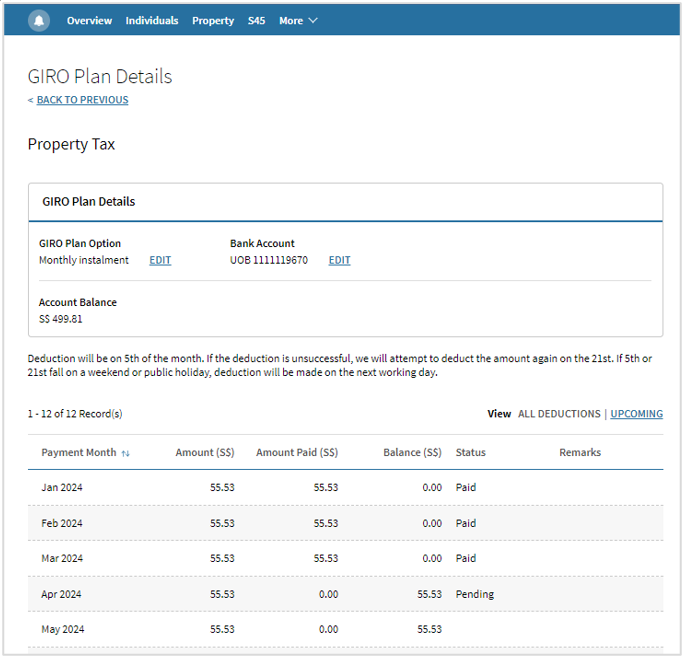
Task: Open the Property menu item
Action: pyautogui.click(x=213, y=21)
